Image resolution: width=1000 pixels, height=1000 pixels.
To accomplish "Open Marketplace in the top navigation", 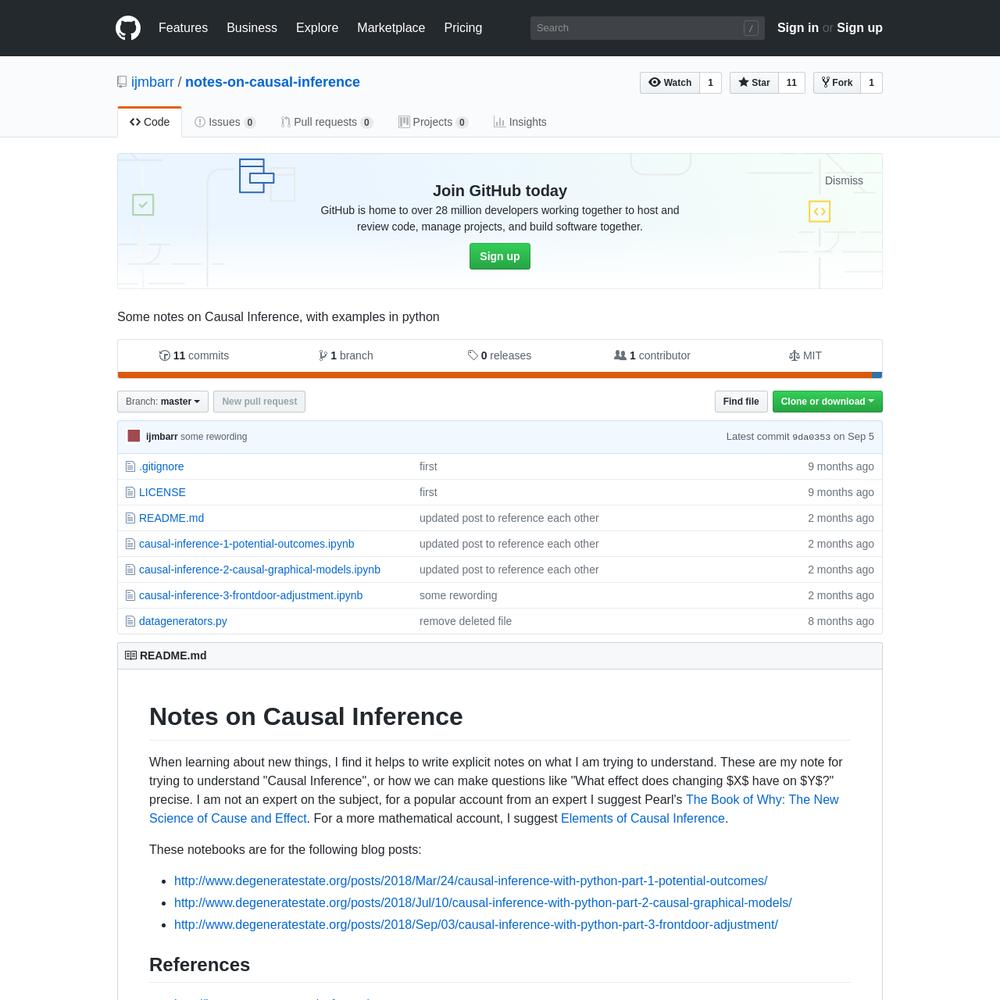I will pyautogui.click(x=391, y=28).
